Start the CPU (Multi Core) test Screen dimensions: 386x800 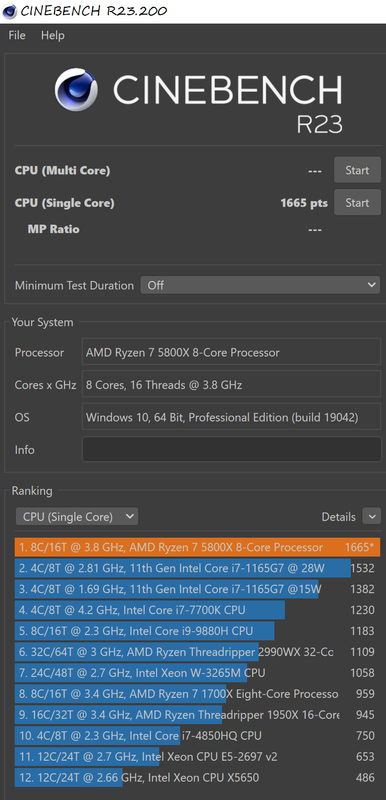(357, 170)
